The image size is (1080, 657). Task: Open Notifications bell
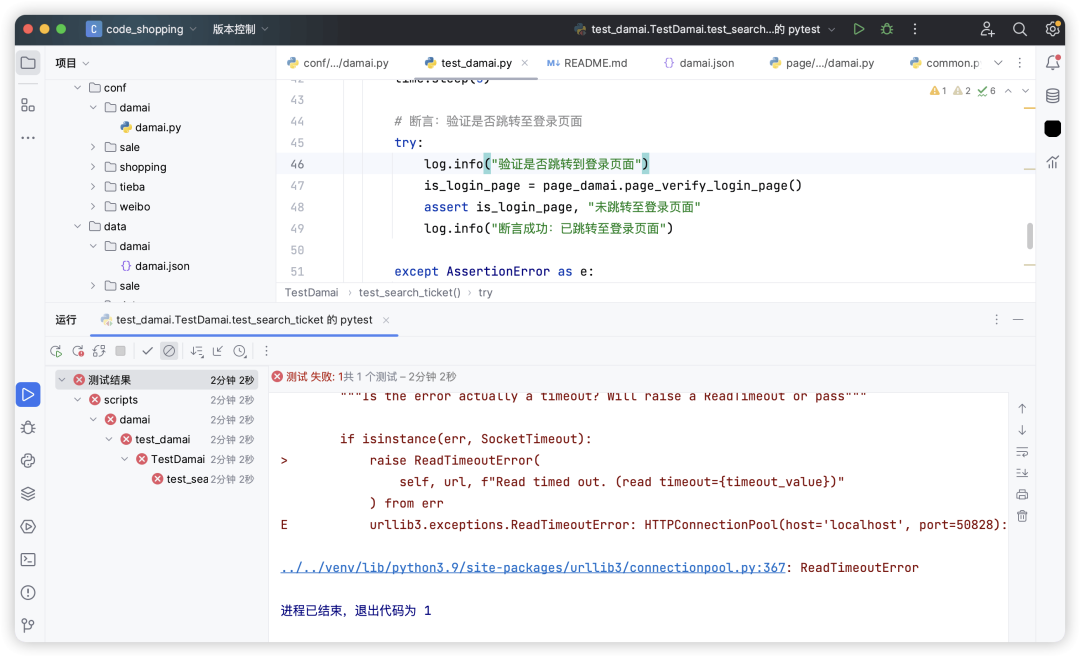click(1052, 63)
